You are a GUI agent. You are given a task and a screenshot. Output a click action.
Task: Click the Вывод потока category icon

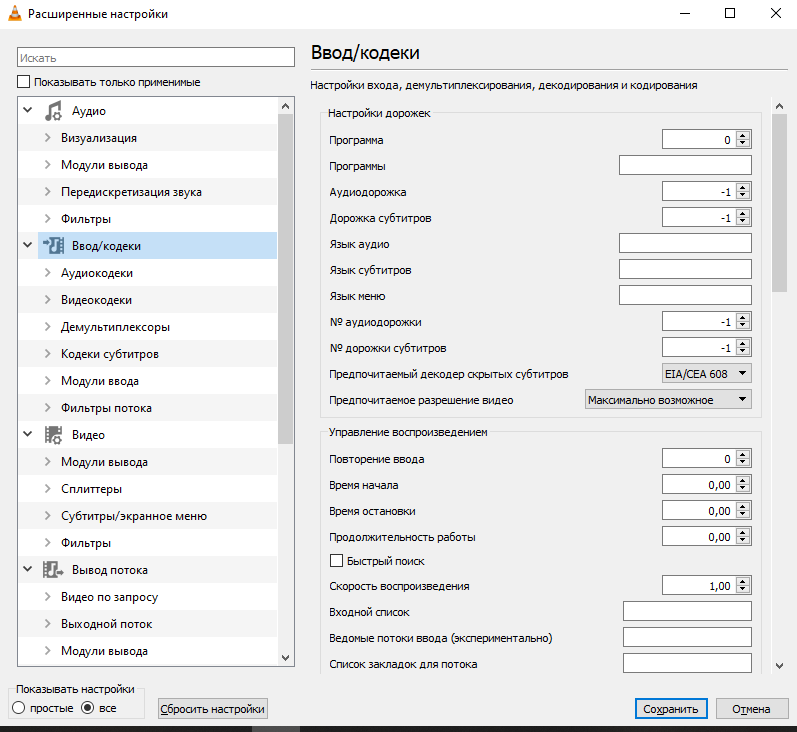pyautogui.click(x=53, y=570)
